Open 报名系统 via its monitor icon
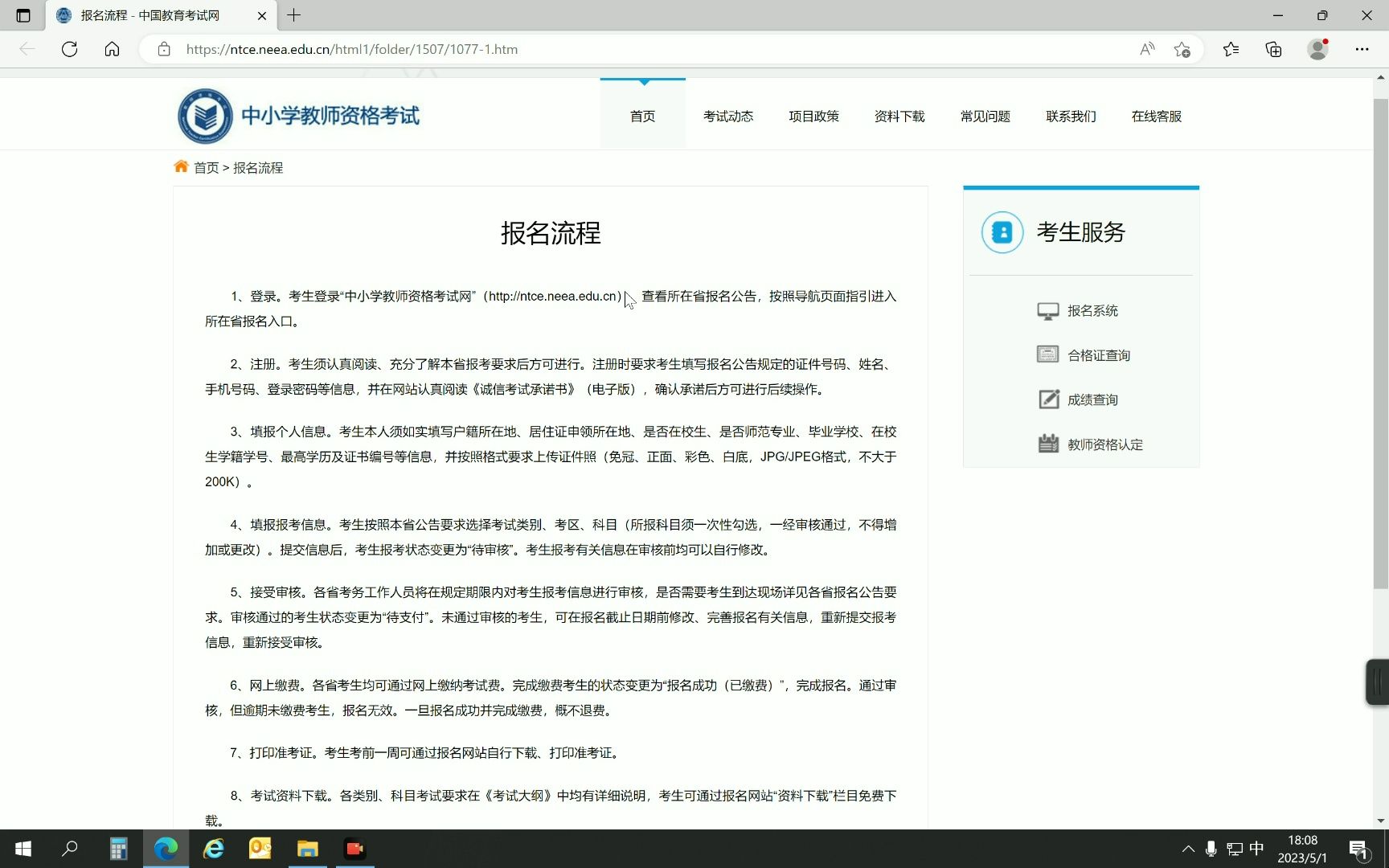The image size is (1389, 868). coord(1047,310)
